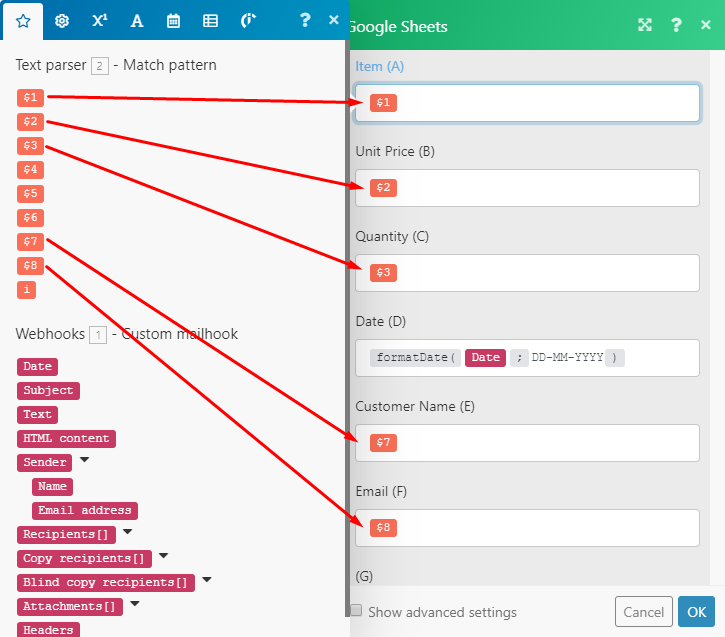The height and width of the screenshot is (637, 725).
Task: Click into the Unit Price (B) field
Action: point(527,188)
